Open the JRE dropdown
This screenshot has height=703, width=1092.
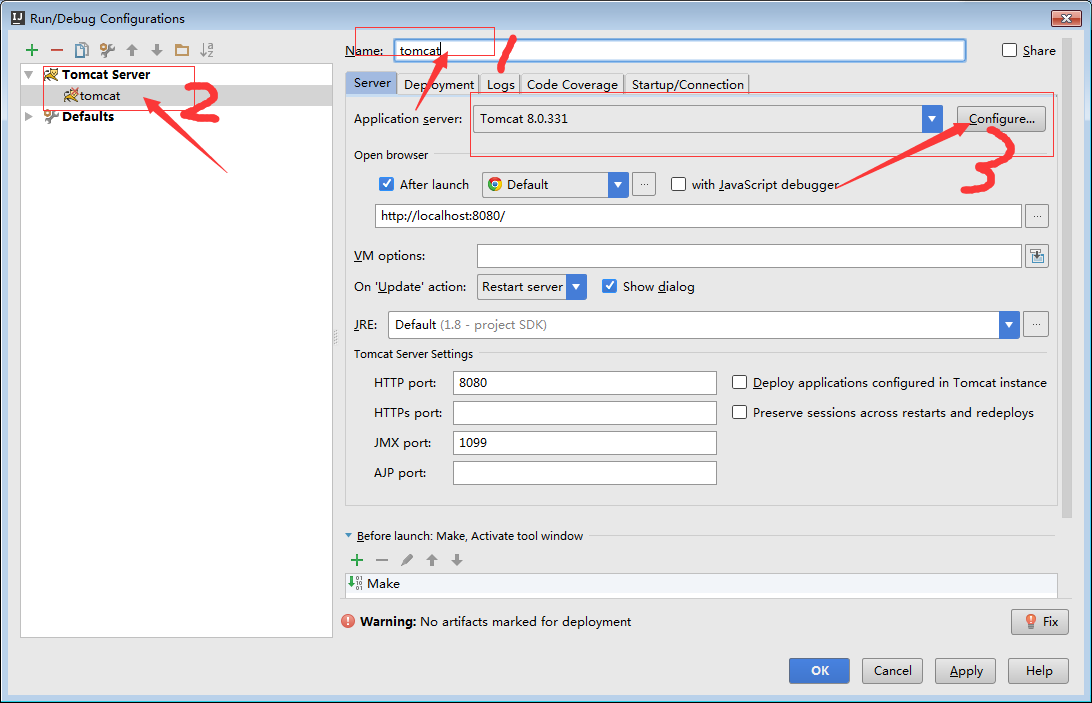click(x=1008, y=325)
